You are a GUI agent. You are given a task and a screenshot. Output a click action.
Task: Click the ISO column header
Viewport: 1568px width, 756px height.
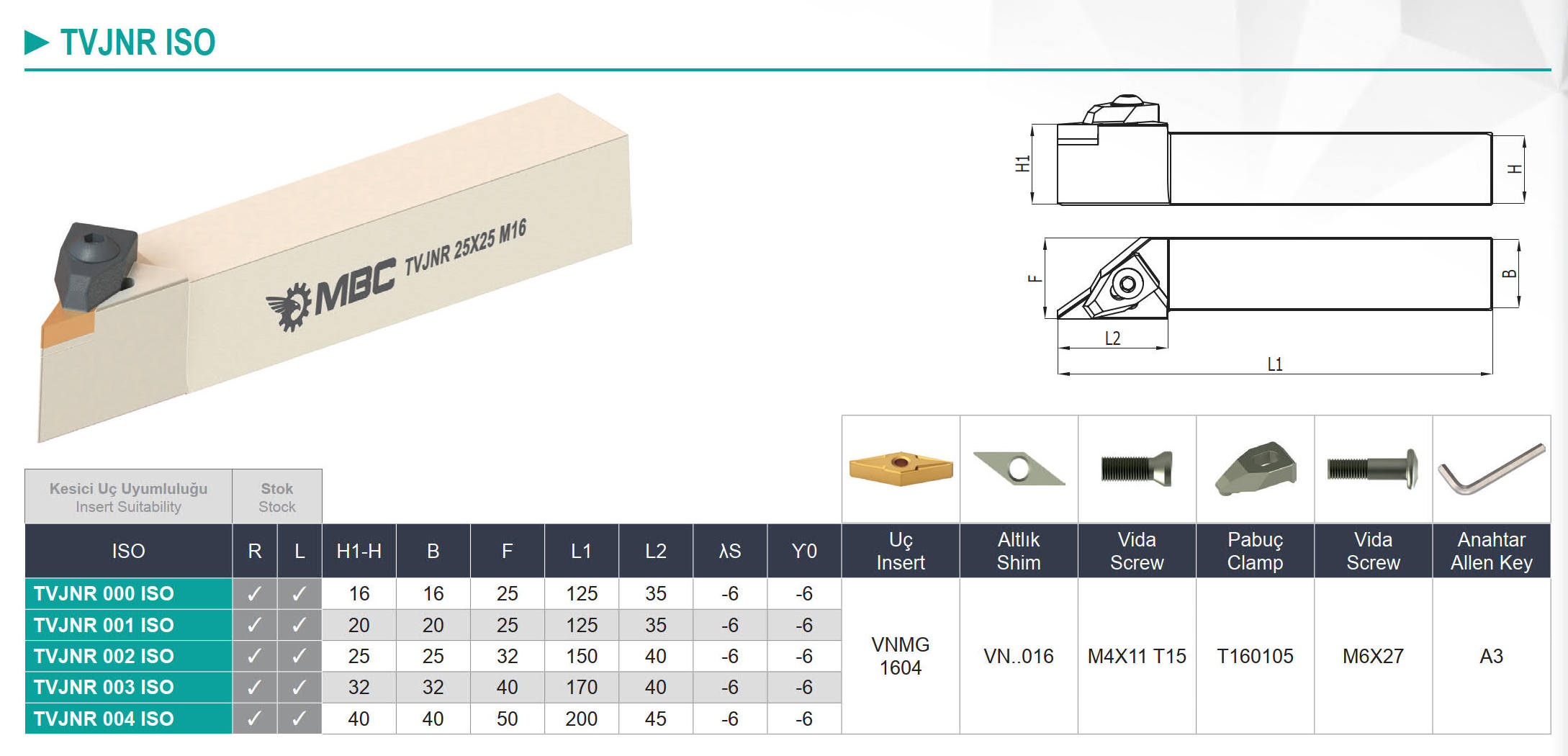click(128, 551)
